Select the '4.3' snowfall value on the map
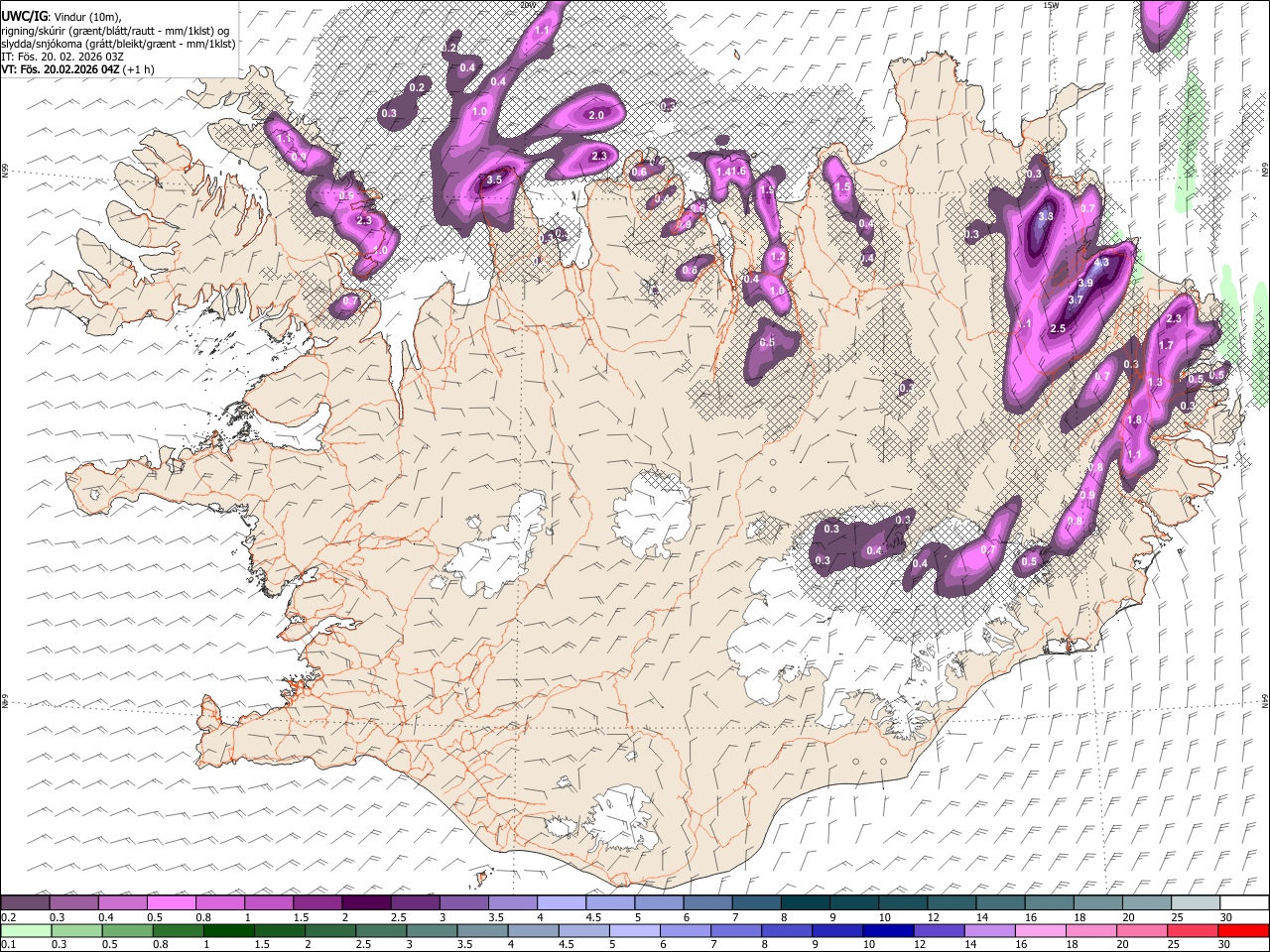 pyautogui.click(x=1101, y=264)
